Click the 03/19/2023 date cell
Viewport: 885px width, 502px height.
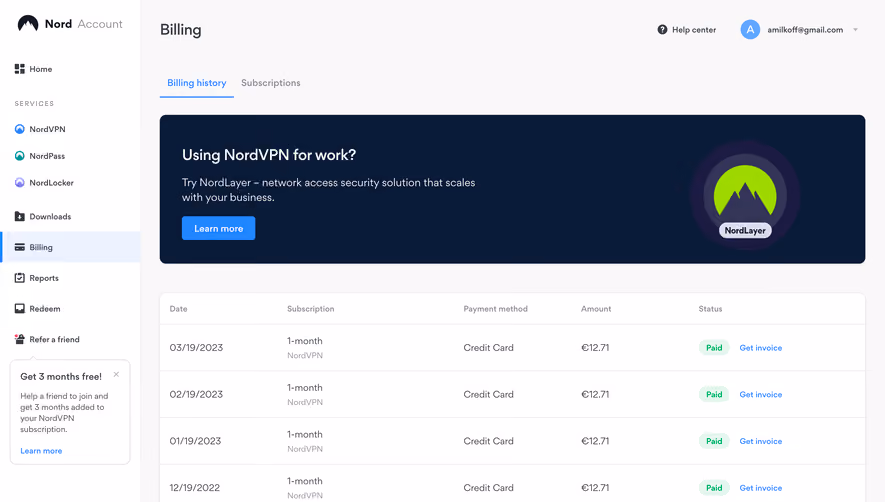[196, 348]
